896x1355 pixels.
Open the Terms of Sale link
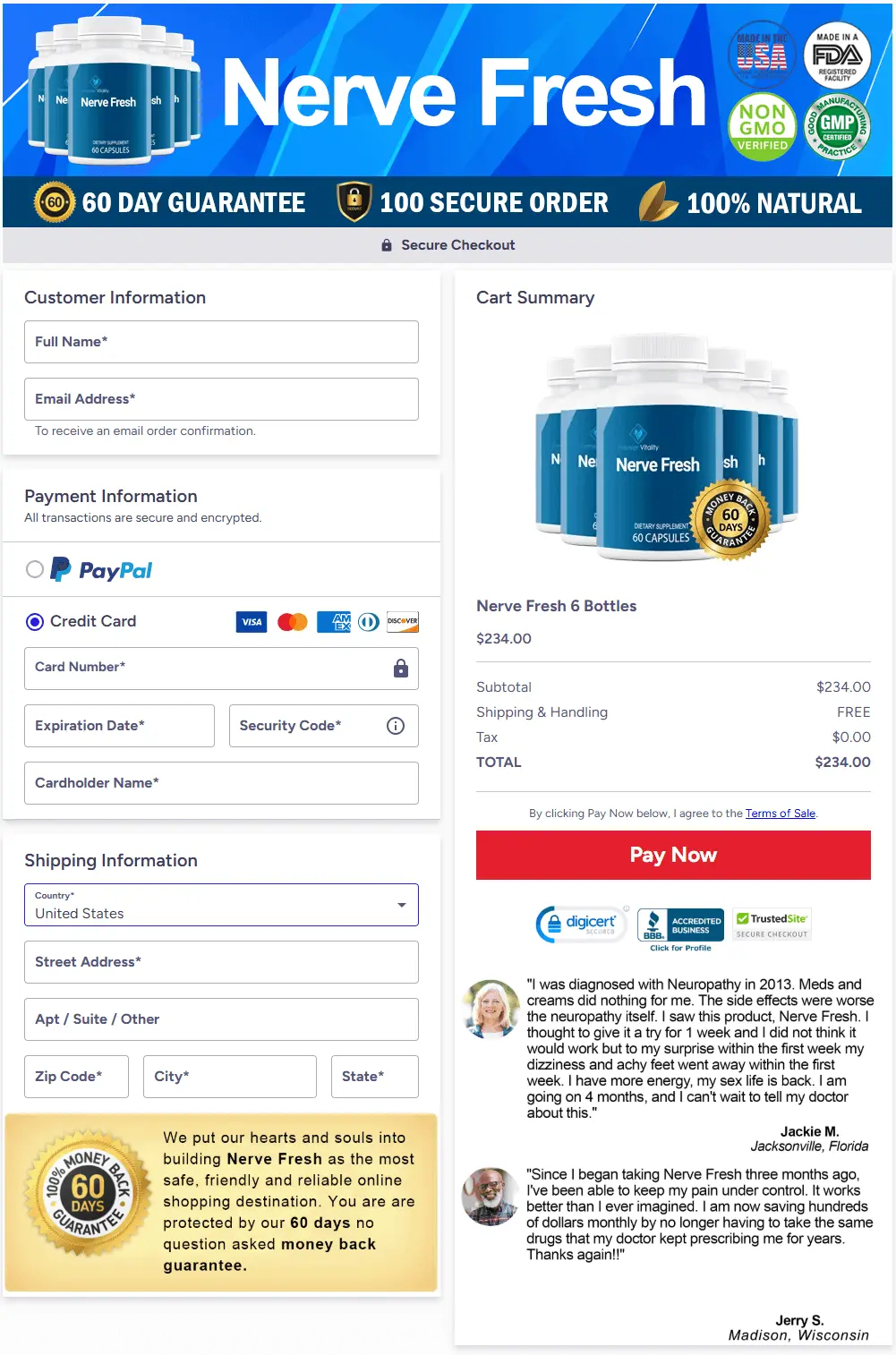[781, 814]
